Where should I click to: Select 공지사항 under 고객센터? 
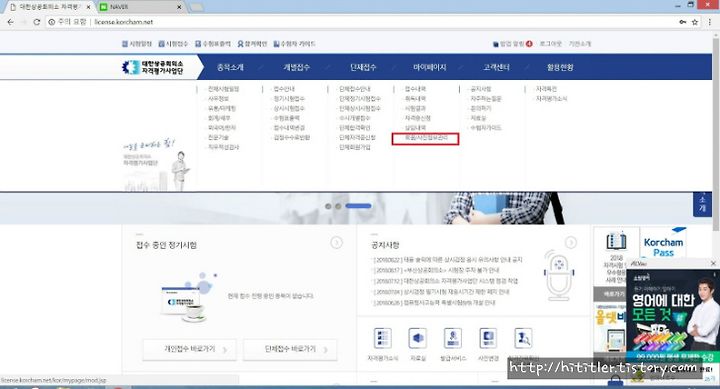pos(481,89)
